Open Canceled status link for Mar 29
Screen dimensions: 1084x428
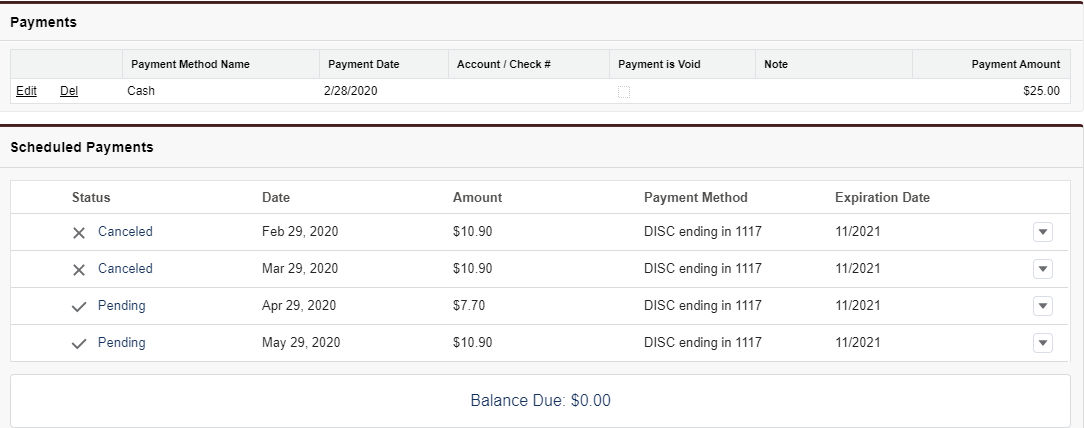click(125, 269)
